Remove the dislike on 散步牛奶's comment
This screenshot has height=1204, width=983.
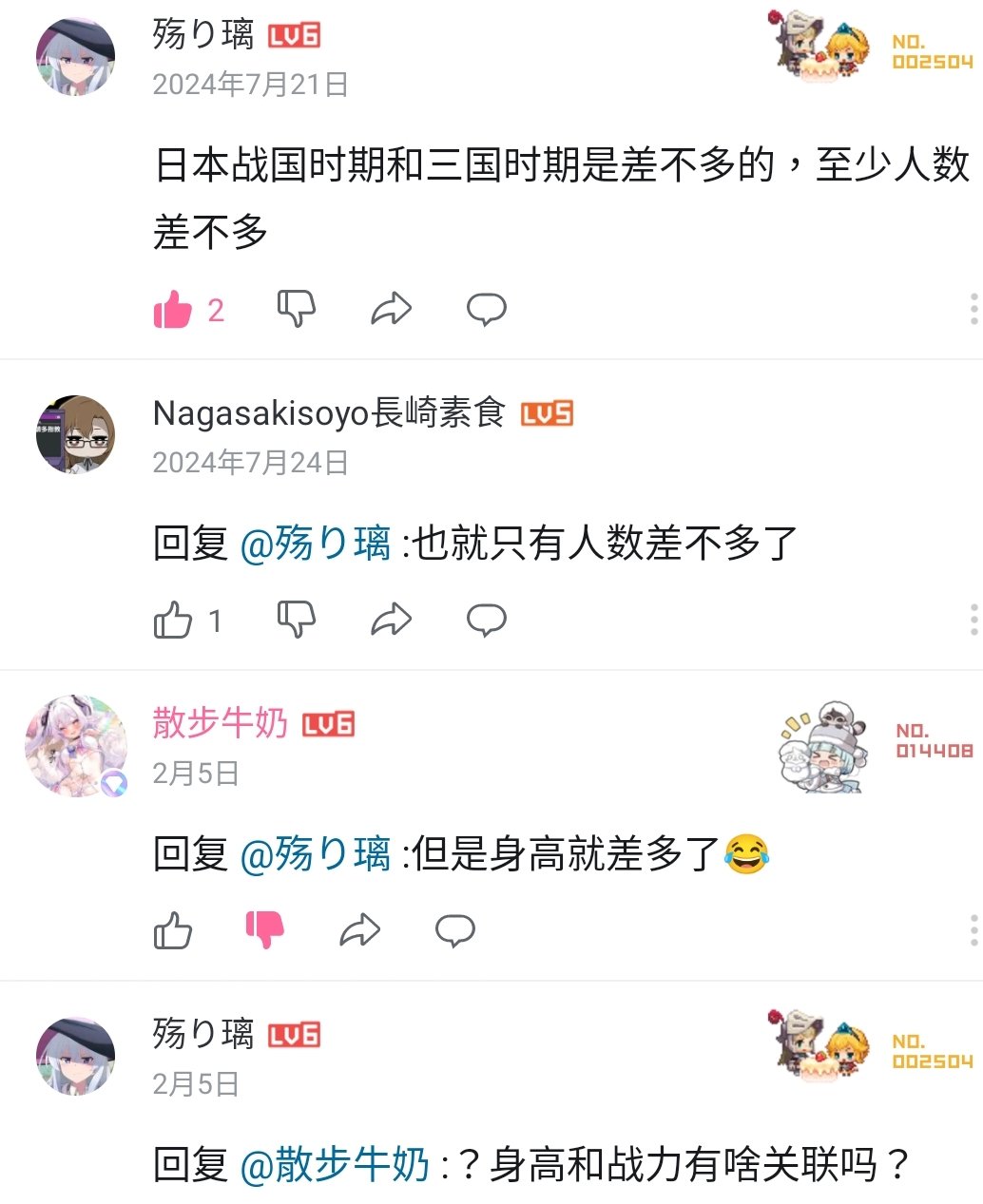pyautogui.click(x=265, y=930)
